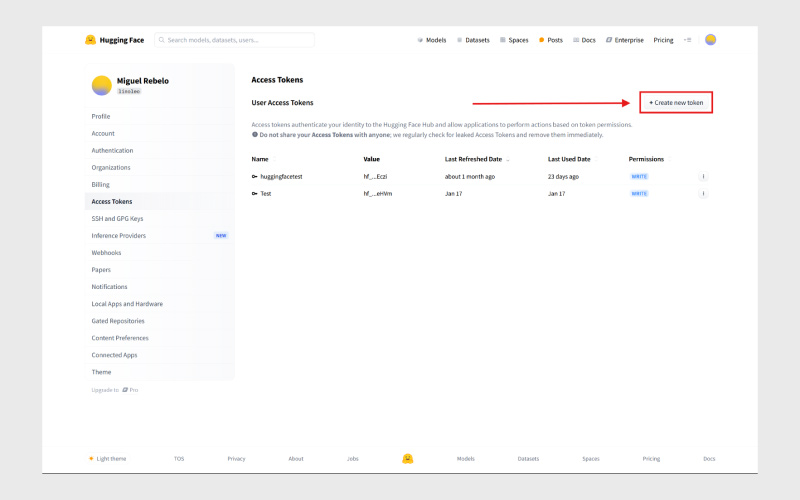
Task: Click the key icon next to huggingfacetest
Action: [255, 176]
